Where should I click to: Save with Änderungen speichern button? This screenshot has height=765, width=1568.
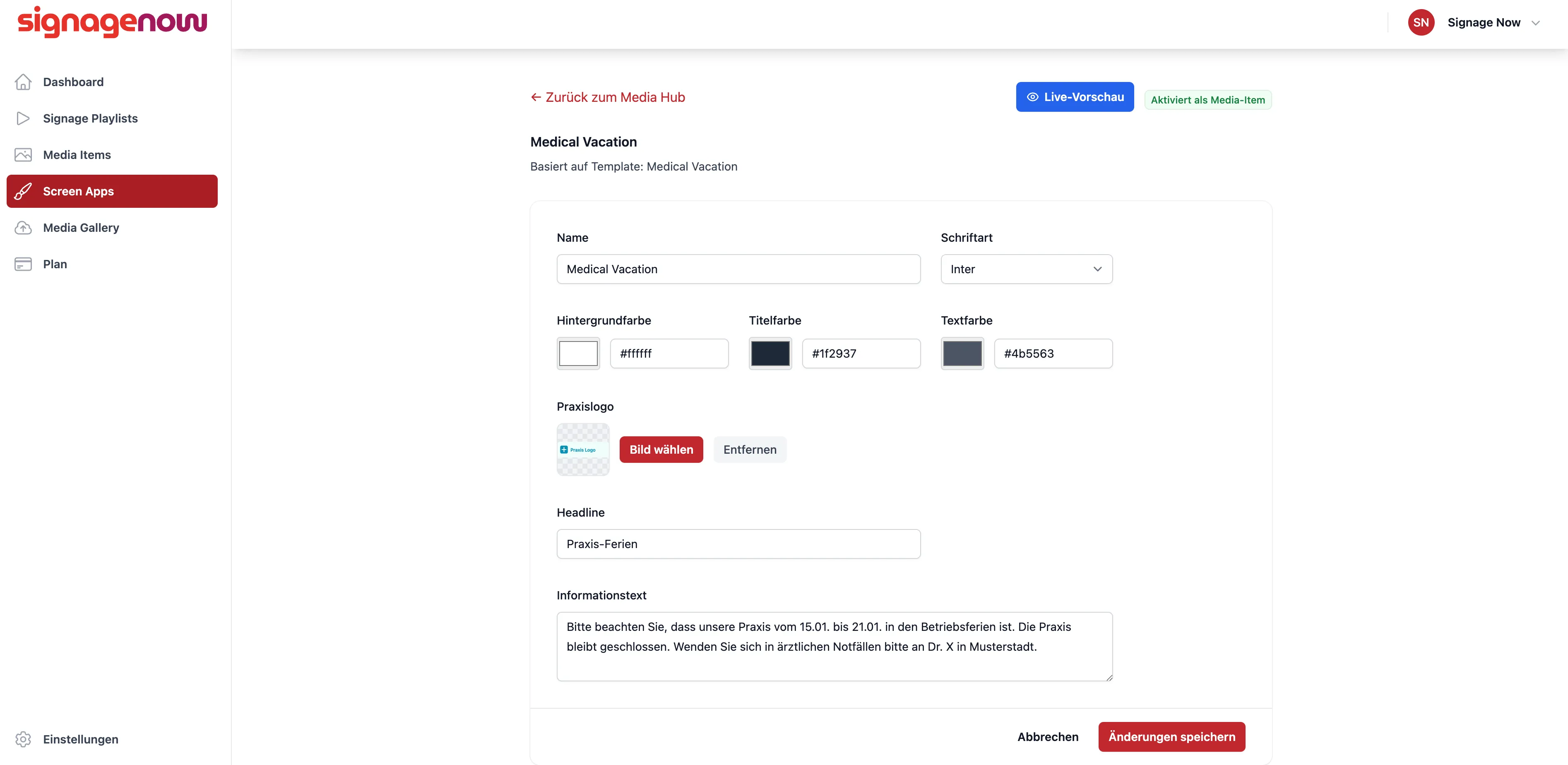(x=1171, y=737)
